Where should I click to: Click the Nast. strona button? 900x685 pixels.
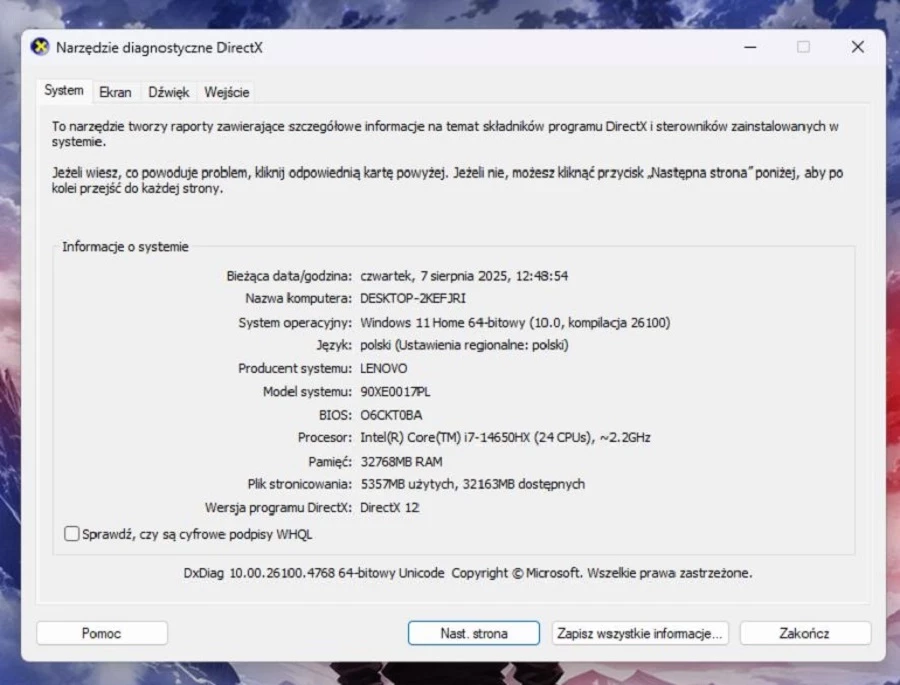[x=474, y=633]
